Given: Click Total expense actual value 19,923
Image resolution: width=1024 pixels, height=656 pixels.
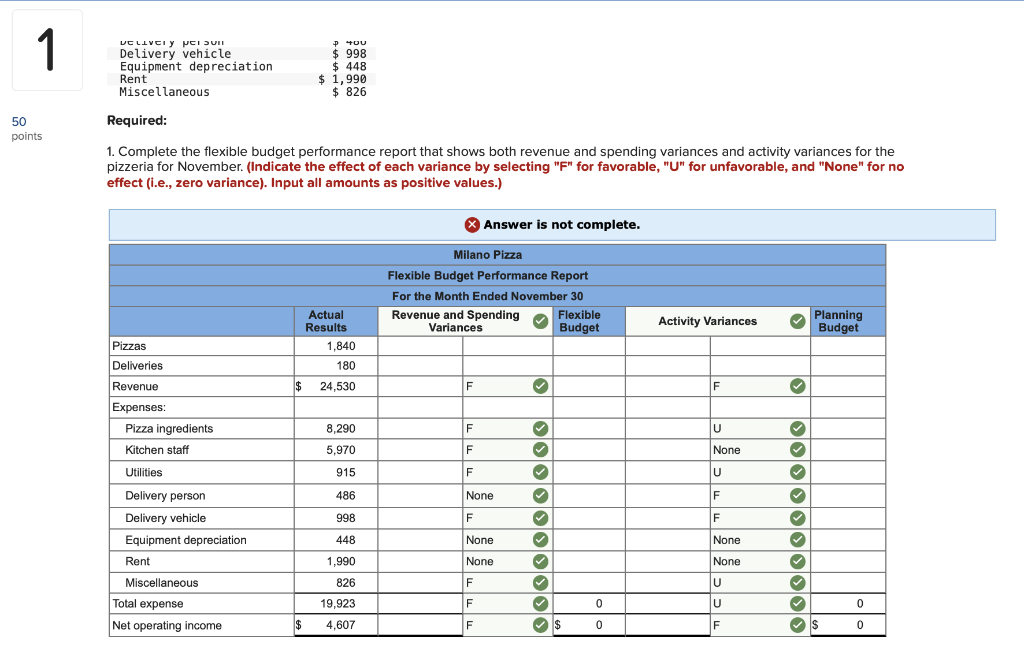Looking at the screenshot, I should coord(338,603).
